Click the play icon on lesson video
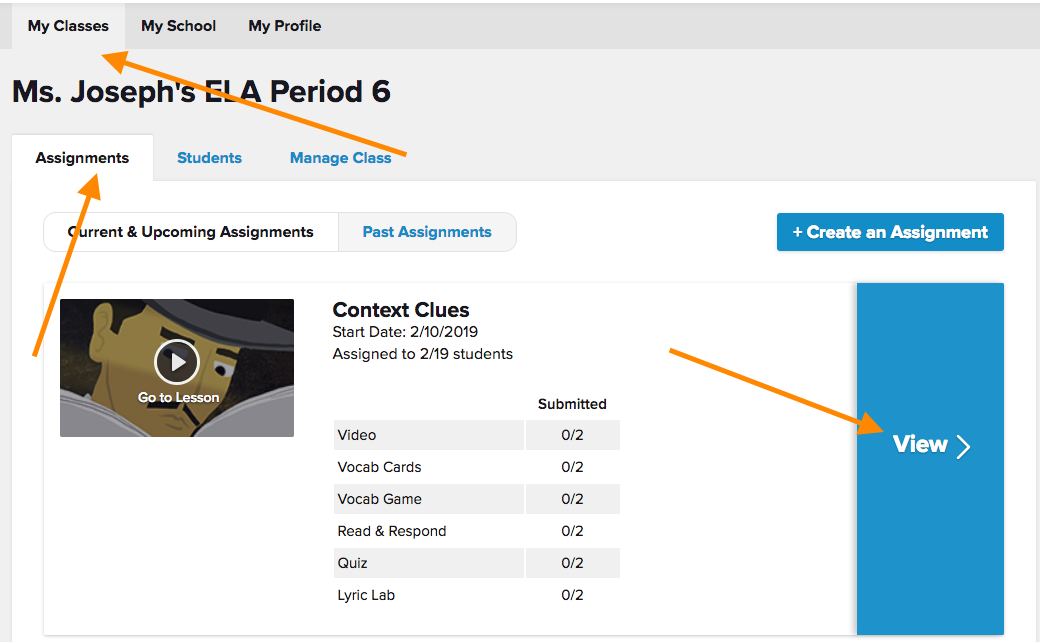Viewport: 1040px width, 642px height. point(177,362)
